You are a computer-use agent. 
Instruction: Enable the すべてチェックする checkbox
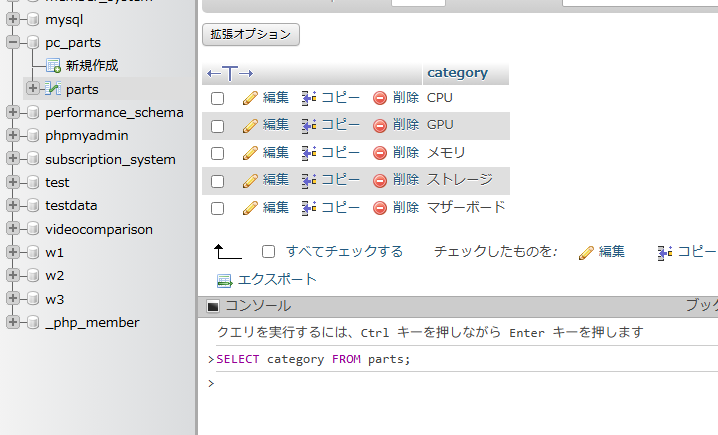268,252
